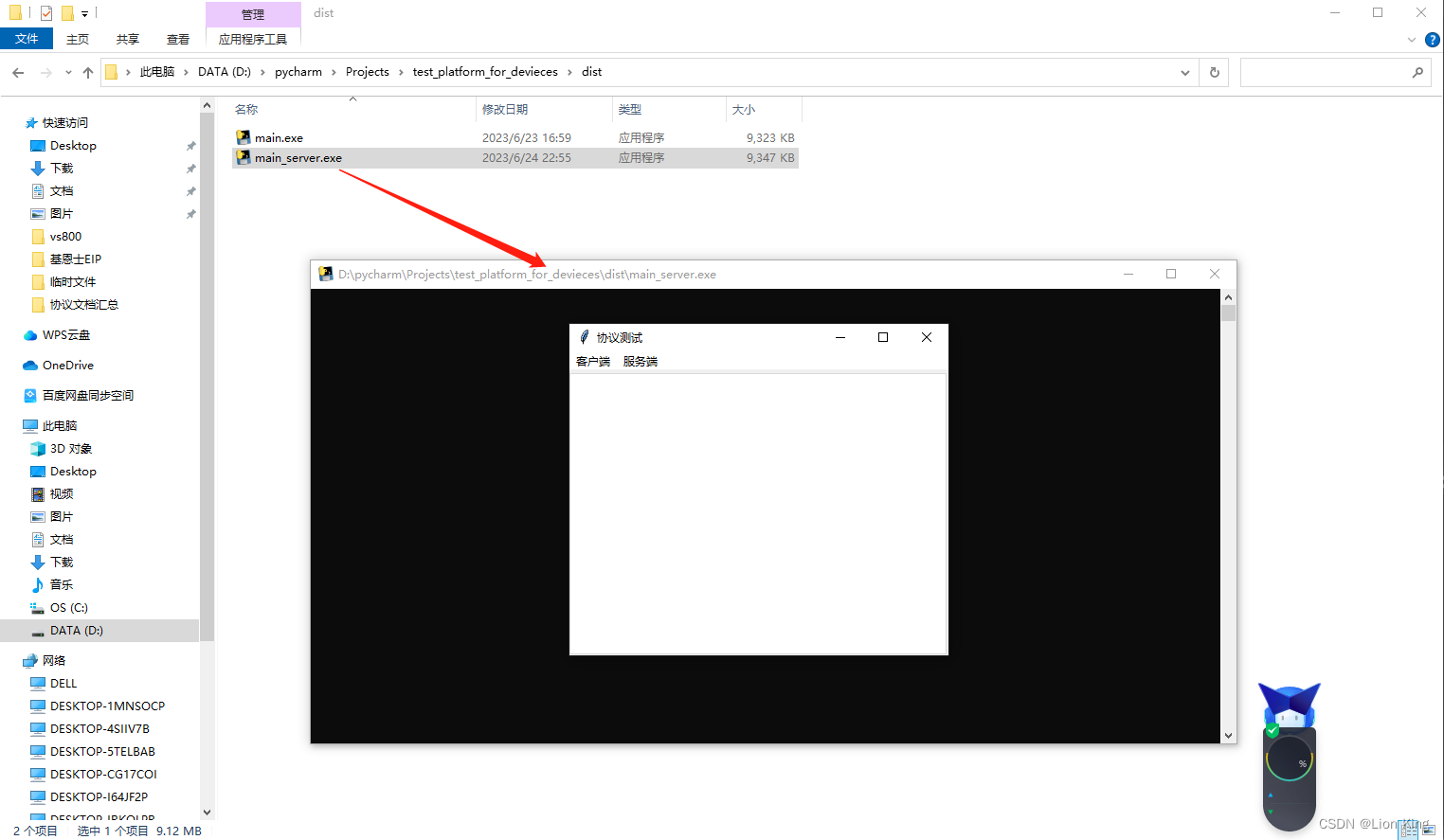Open recent locations dropdown arrow
The image size is (1444, 840).
click(x=68, y=72)
